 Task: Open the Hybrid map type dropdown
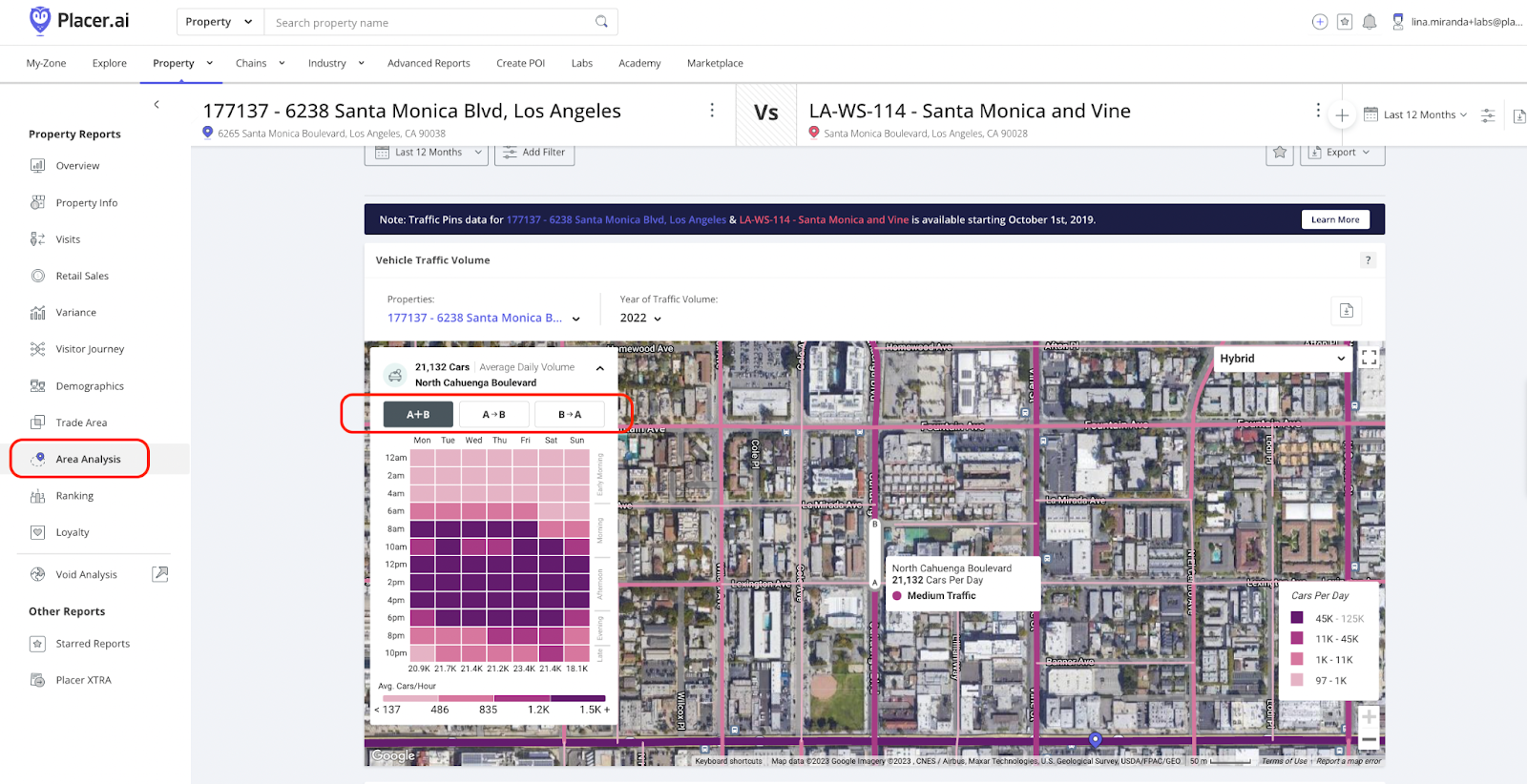pos(1283,359)
